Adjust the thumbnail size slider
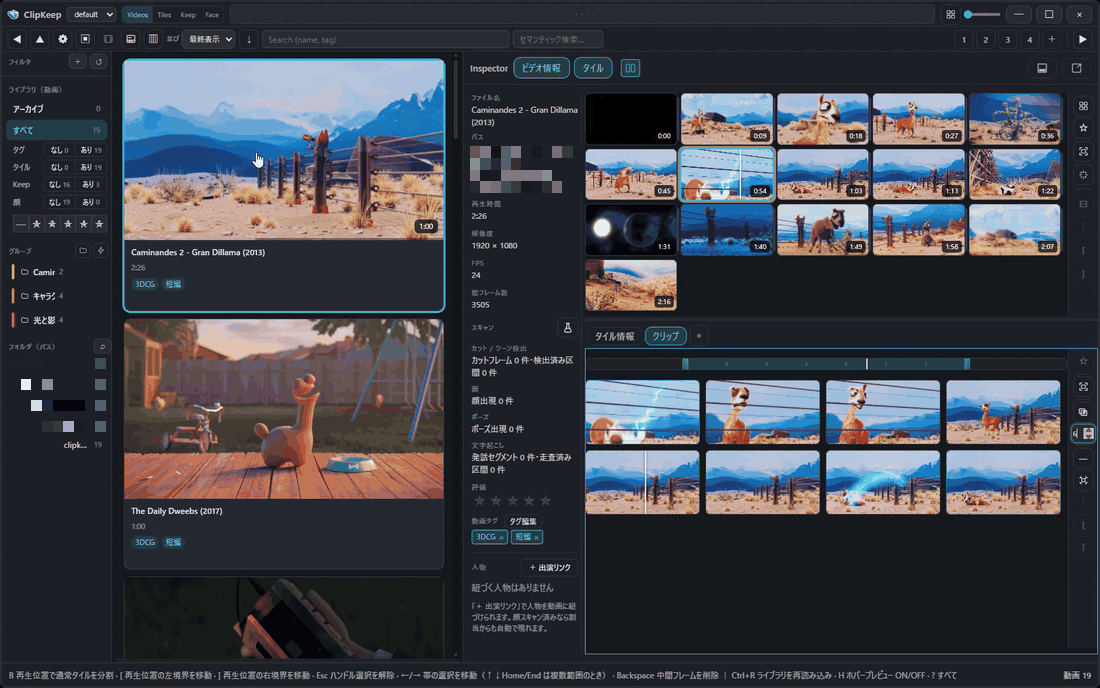 982,14
